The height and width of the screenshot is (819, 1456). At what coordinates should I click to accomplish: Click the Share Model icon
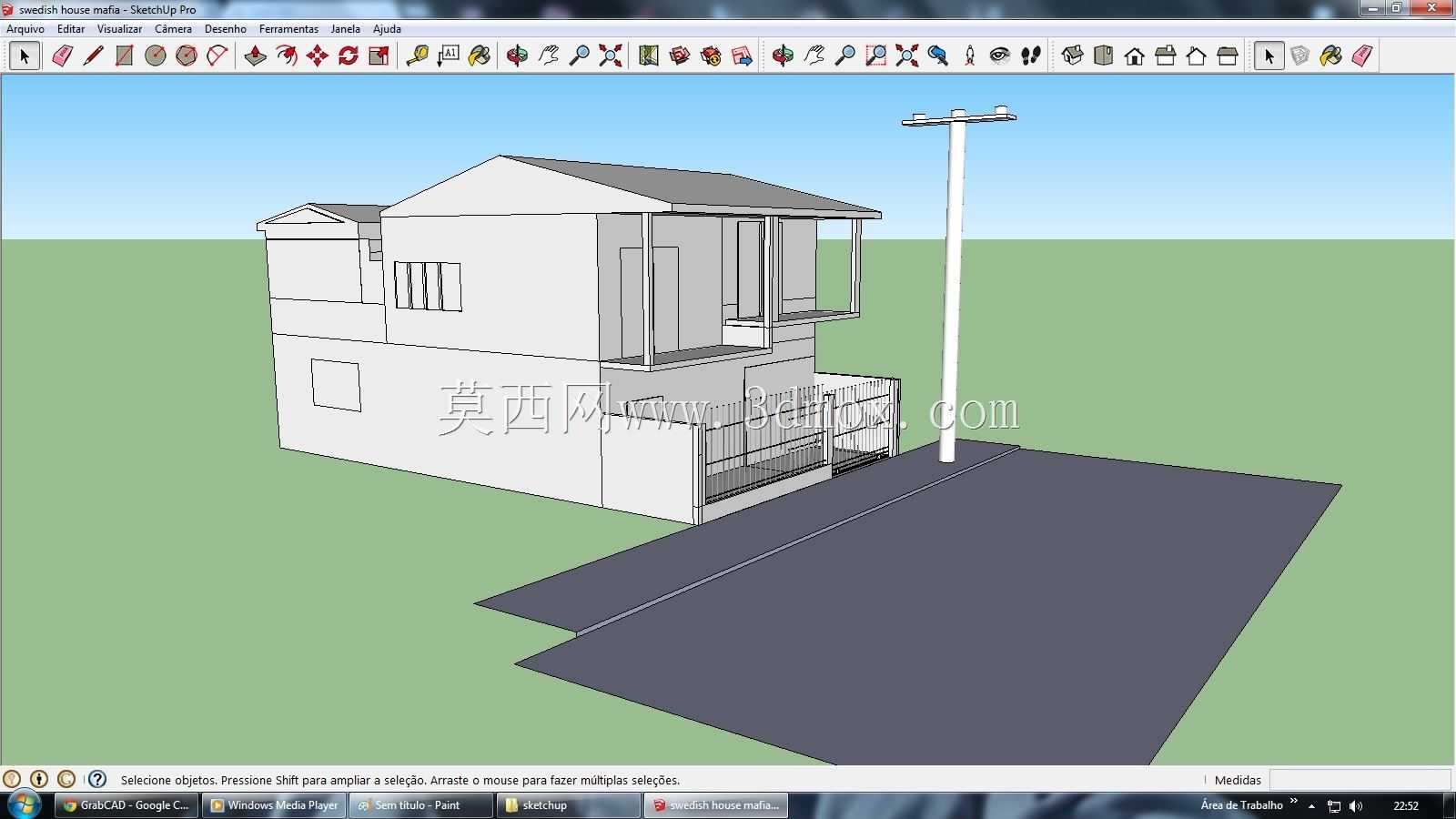[x=710, y=56]
